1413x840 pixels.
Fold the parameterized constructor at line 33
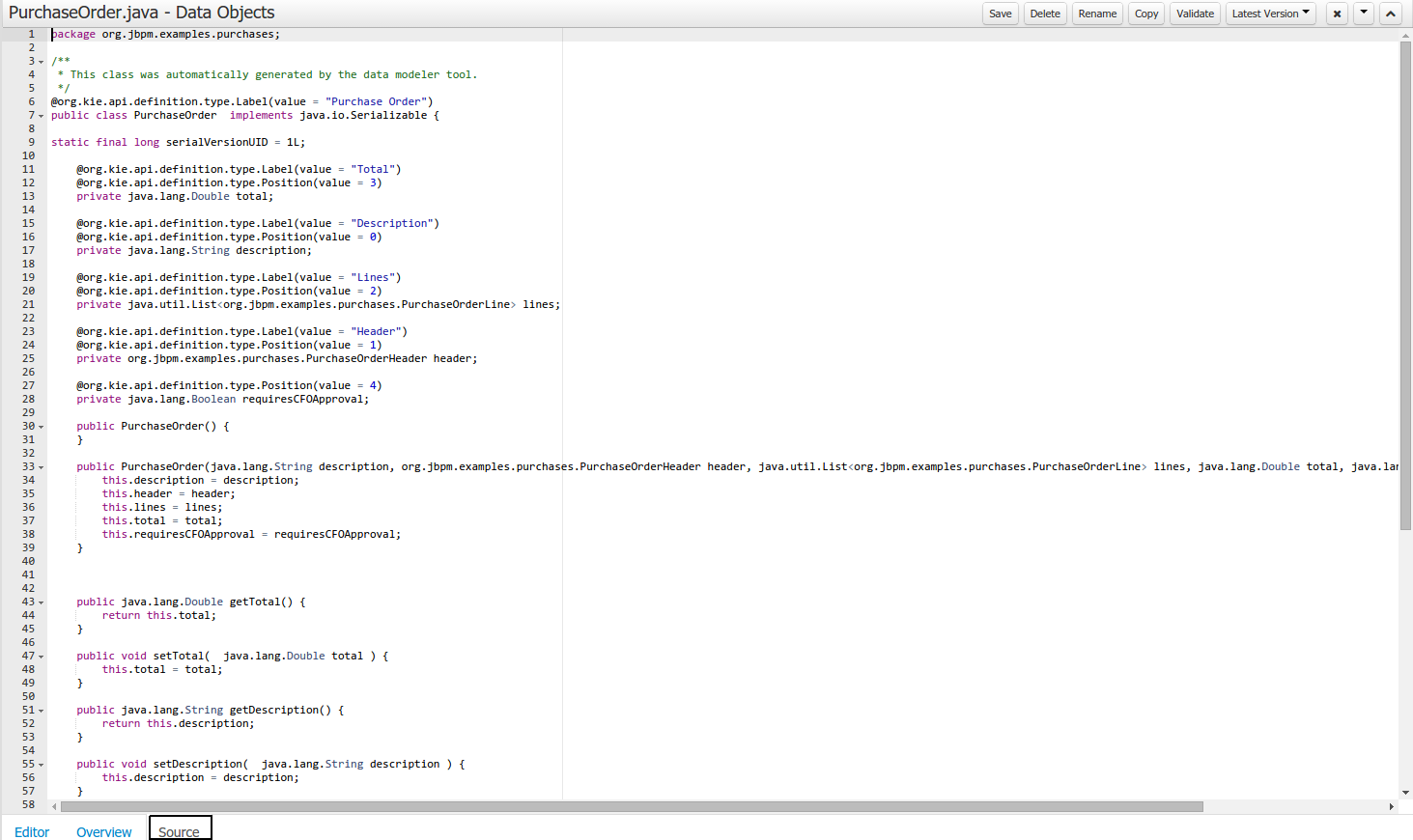point(39,465)
